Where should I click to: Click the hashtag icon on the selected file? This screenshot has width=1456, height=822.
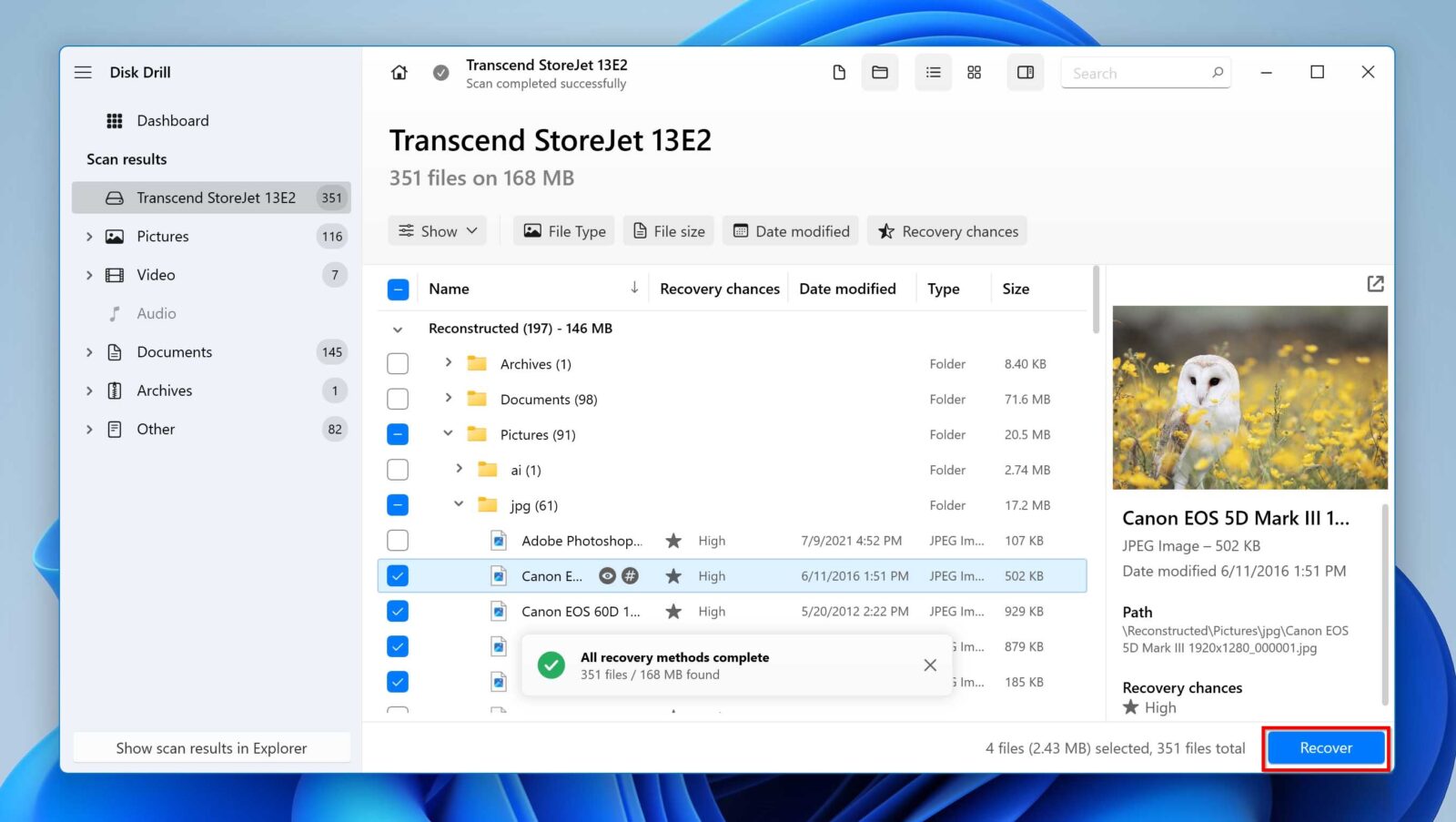(631, 575)
